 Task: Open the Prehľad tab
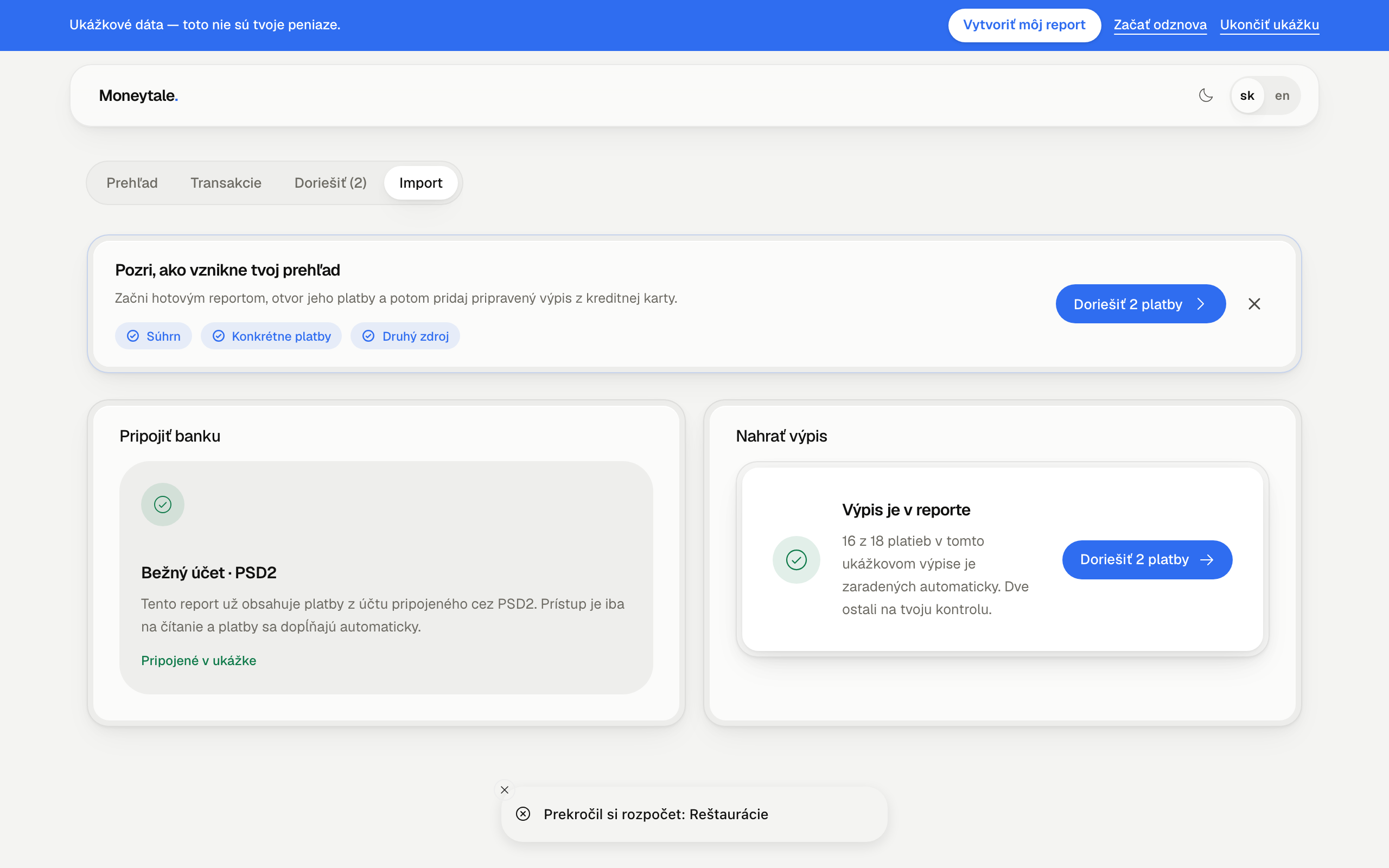(132, 183)
